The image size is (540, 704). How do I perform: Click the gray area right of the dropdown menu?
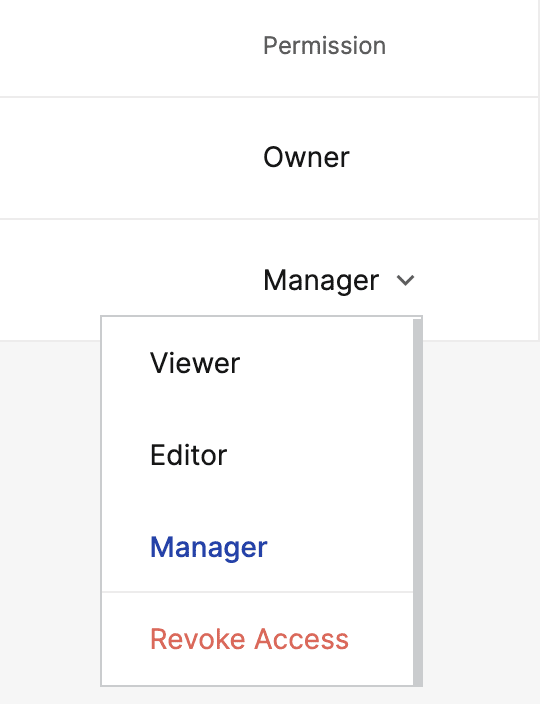point(480,516)
